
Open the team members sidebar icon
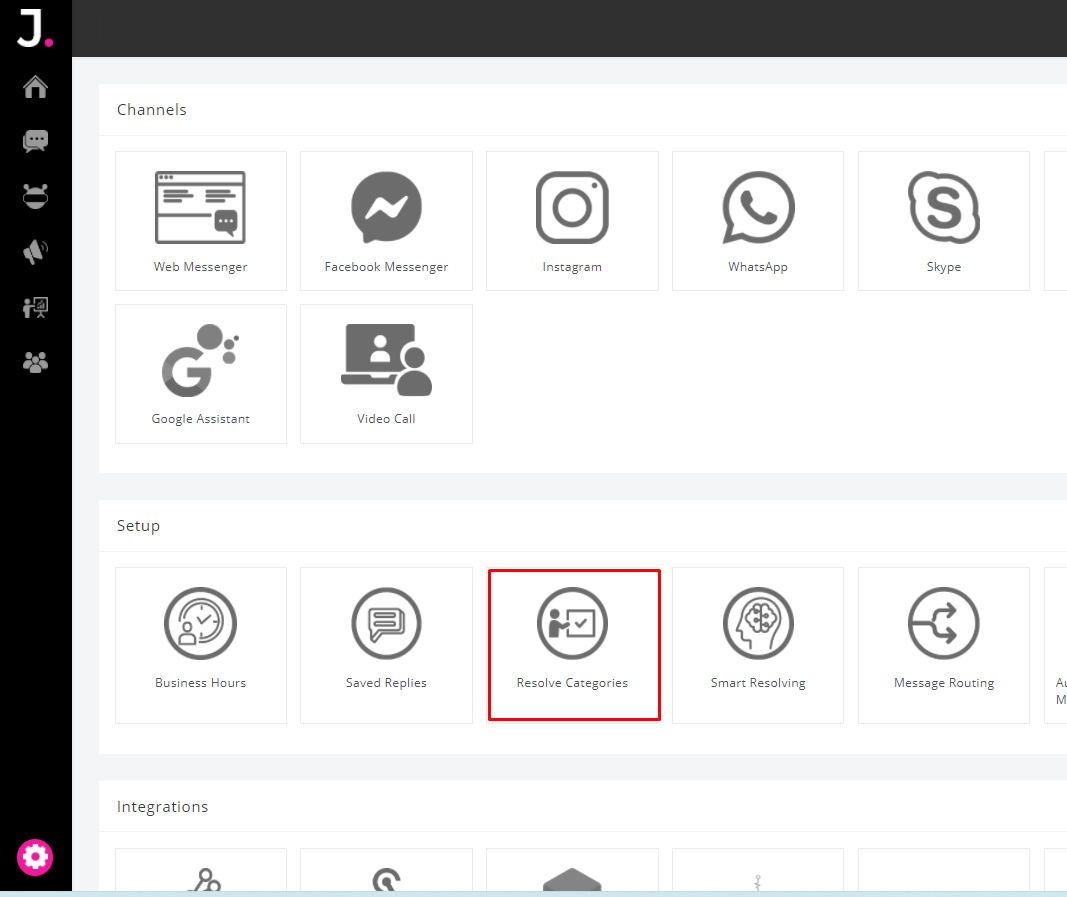coord(35,362)
